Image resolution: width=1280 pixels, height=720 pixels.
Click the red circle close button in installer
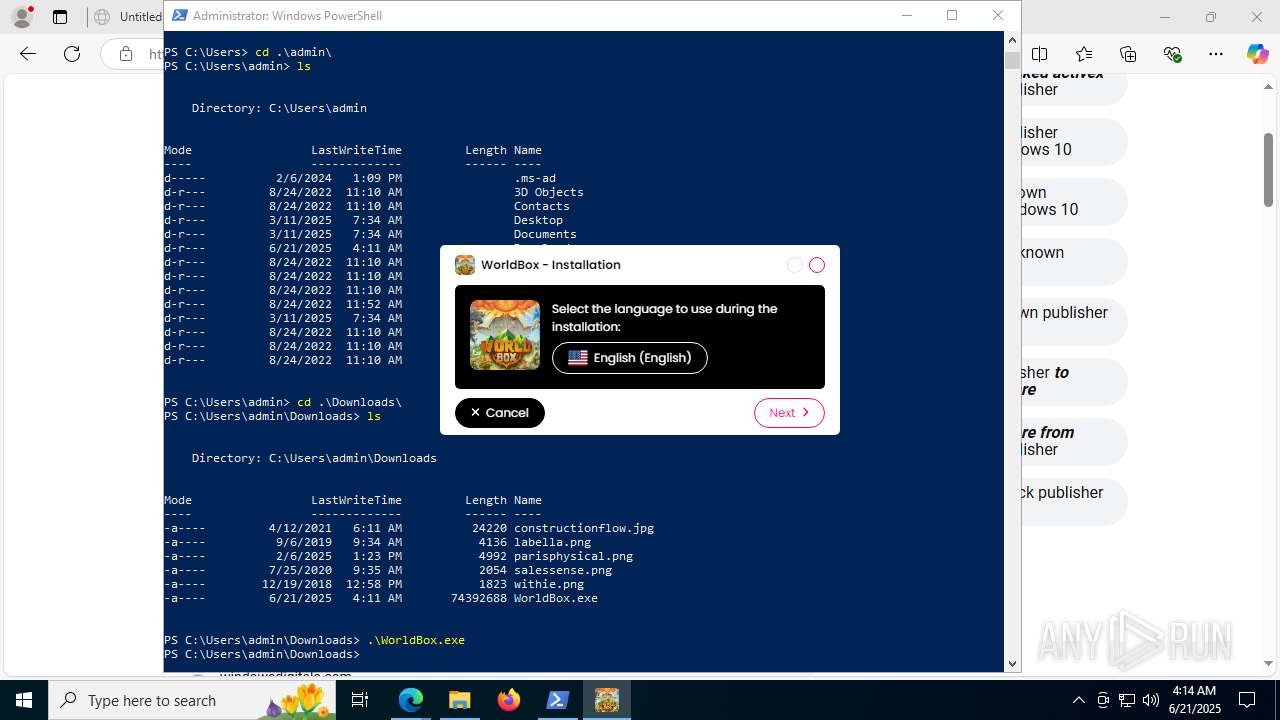[x=817, y=265]
